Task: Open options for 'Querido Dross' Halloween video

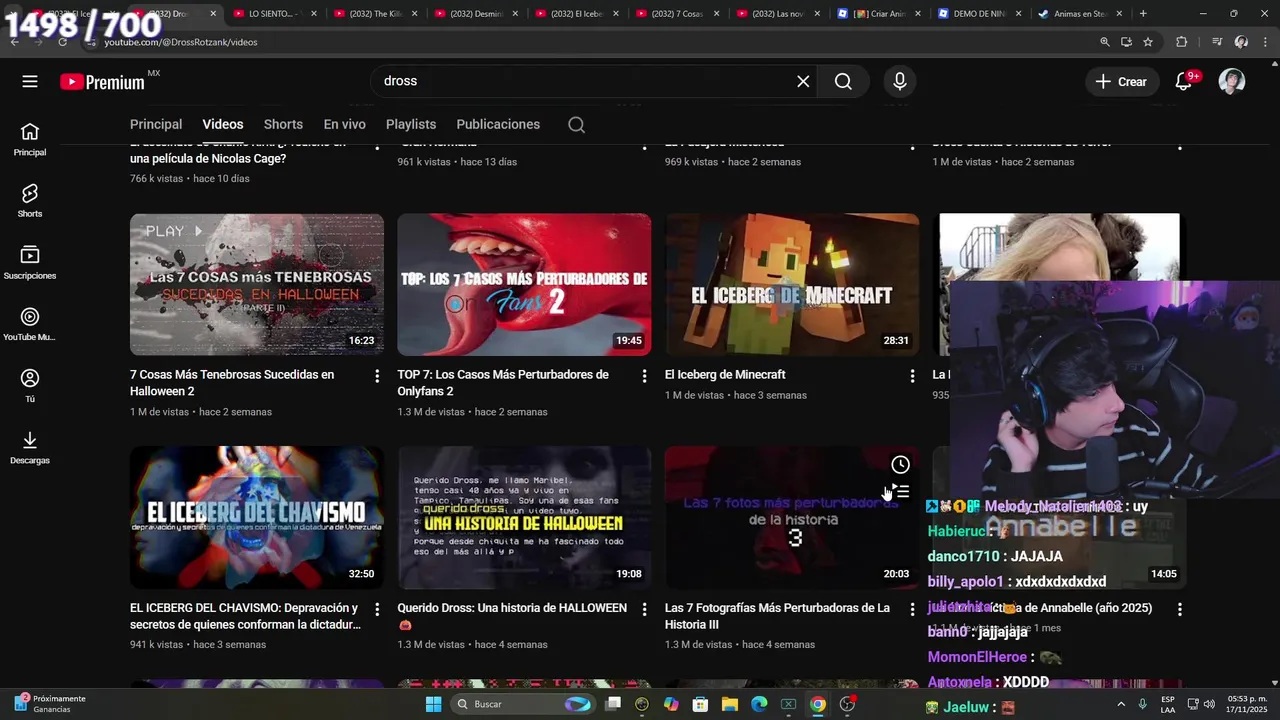Action: (x=644, y=609)
